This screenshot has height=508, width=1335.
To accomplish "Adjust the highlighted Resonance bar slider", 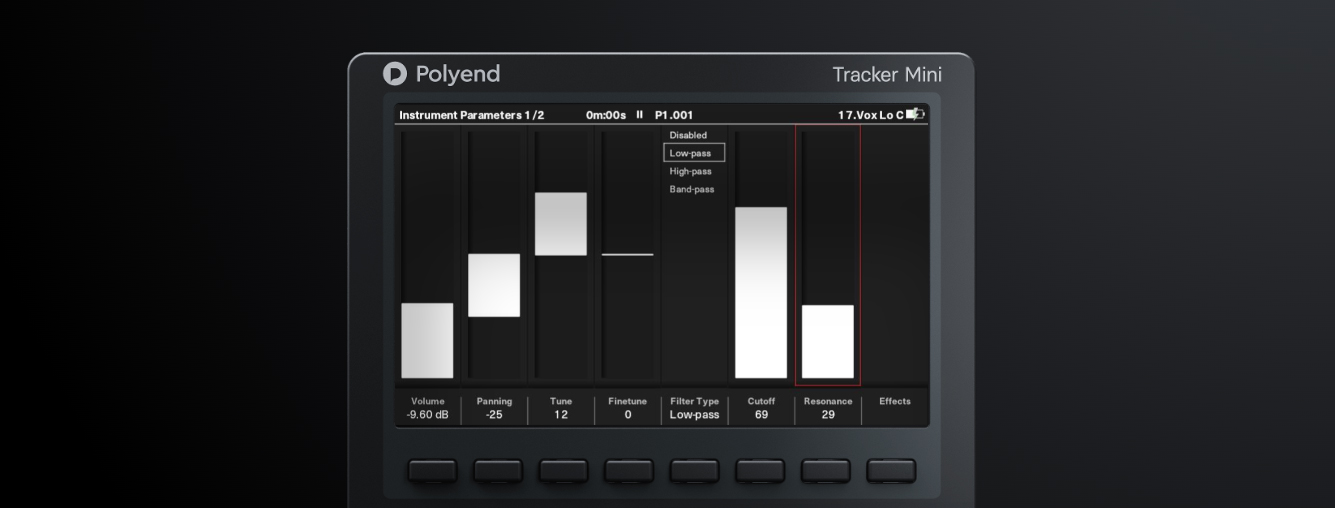I will pos(828,341).
